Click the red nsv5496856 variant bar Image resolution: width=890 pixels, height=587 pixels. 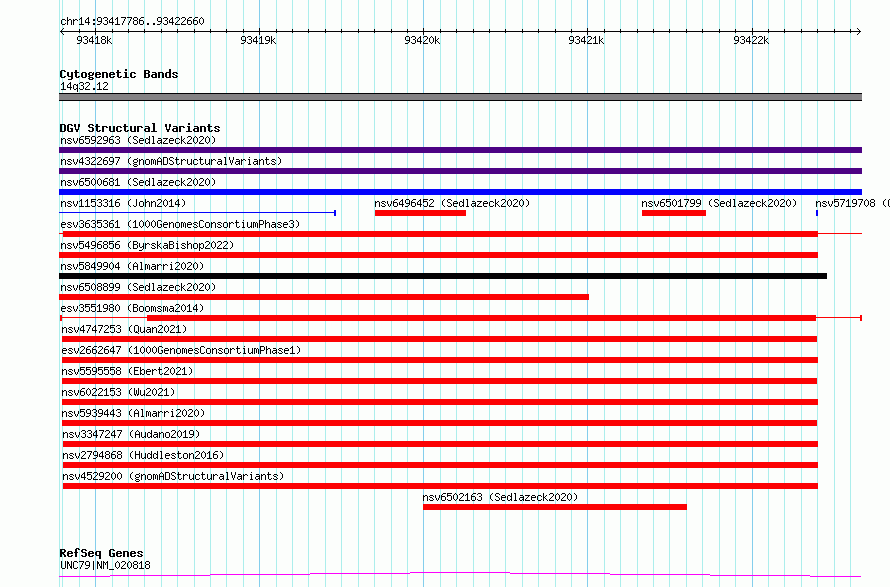tap(438, 255)
